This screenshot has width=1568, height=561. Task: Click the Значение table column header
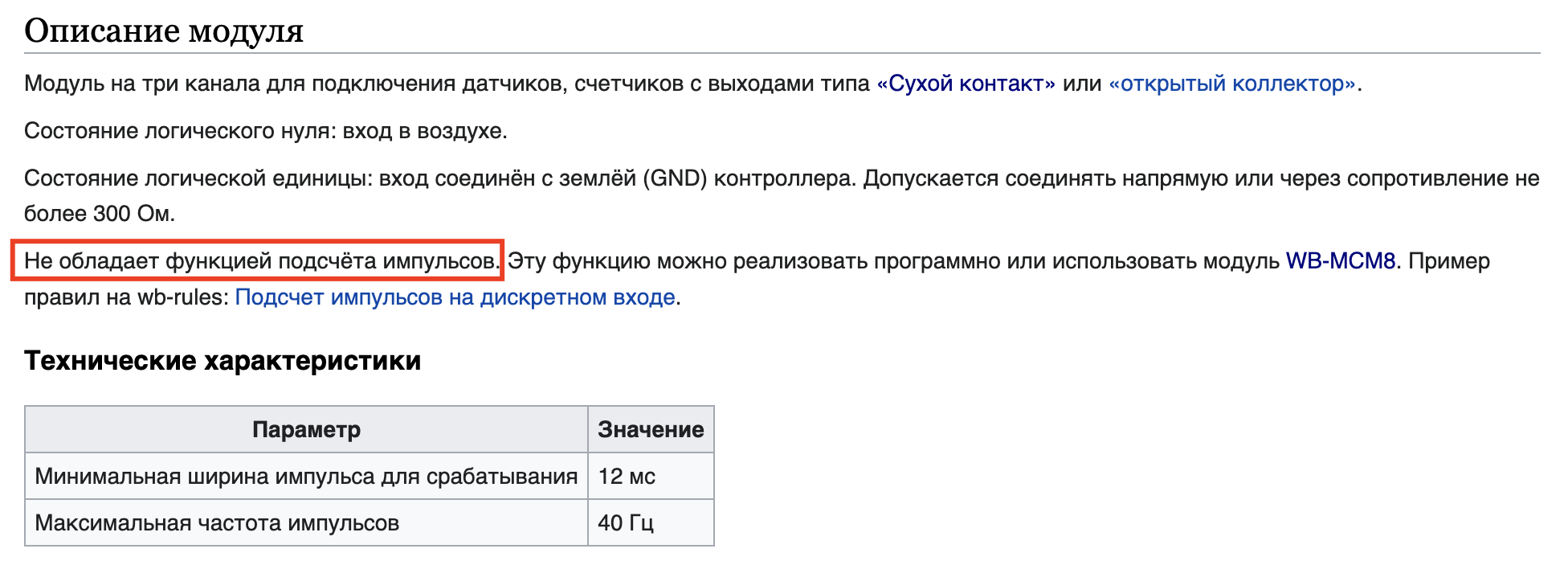coord(651,430)
